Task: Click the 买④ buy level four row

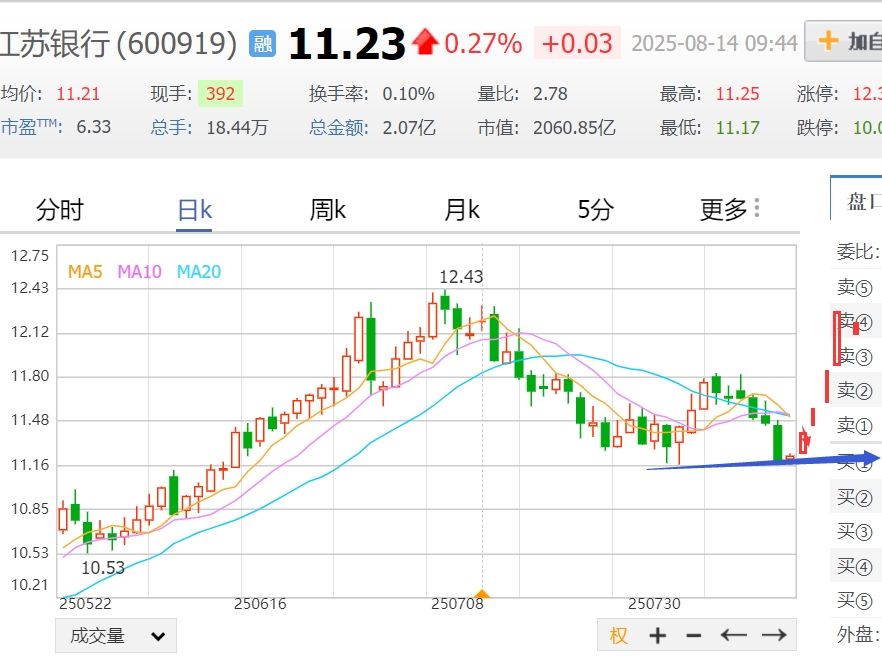Action: [855, 566]
